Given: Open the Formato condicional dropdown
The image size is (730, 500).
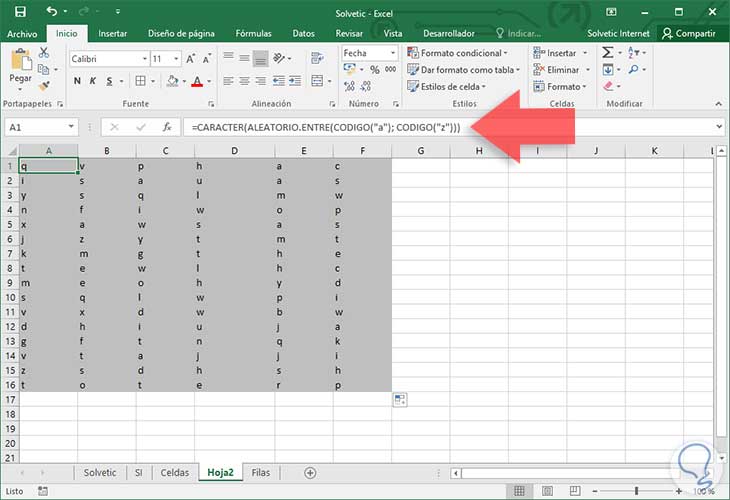Looking at the screenshot, I should point(457,53).
